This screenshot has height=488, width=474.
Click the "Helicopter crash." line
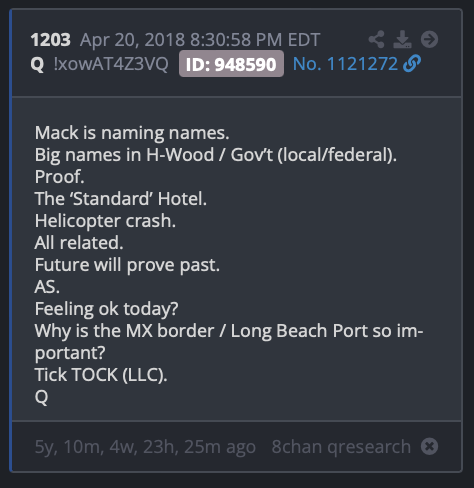(105, 221)
